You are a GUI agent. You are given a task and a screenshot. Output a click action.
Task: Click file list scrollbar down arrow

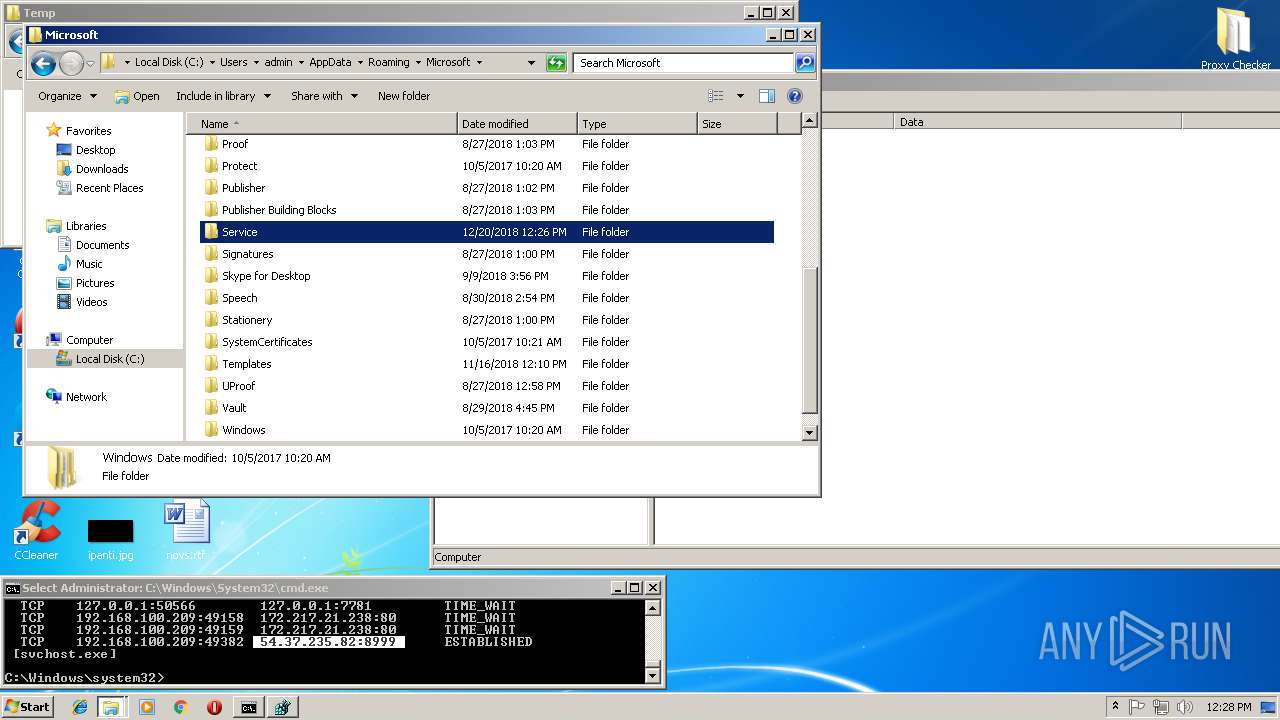pyautogui.click(x=810, y=432)
